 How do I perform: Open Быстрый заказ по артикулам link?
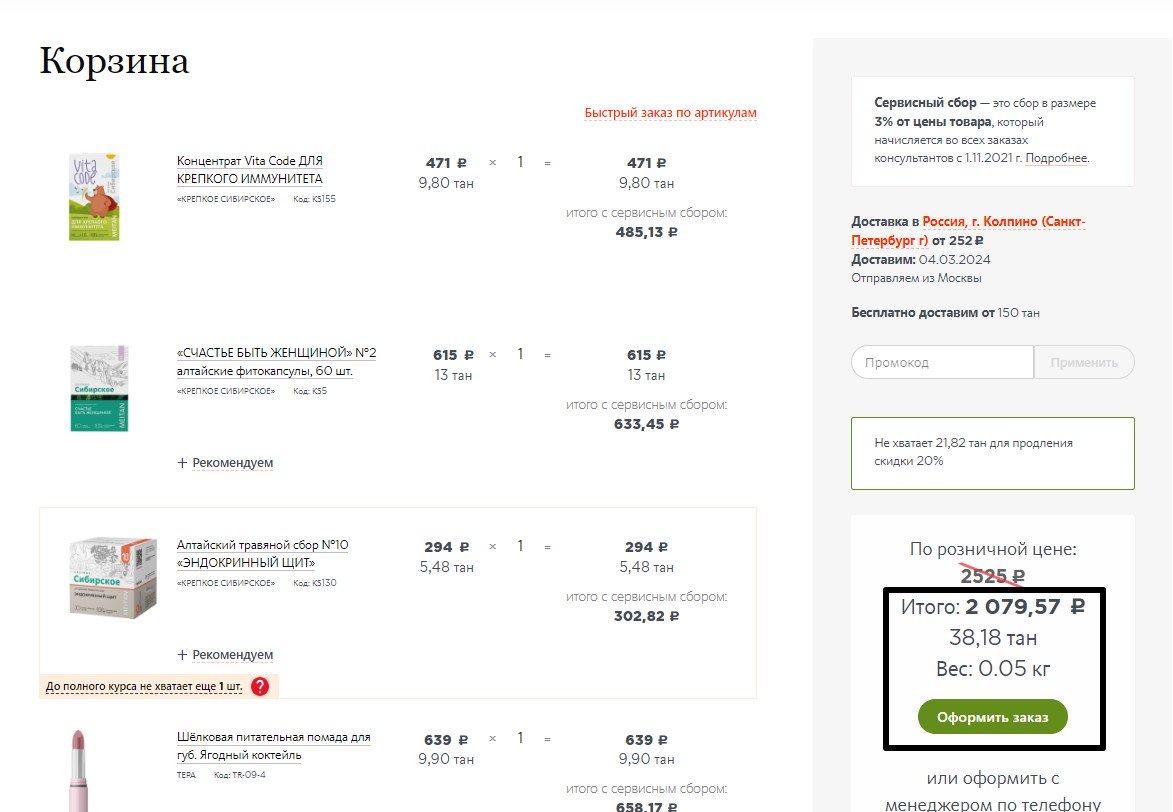point(670,113)
